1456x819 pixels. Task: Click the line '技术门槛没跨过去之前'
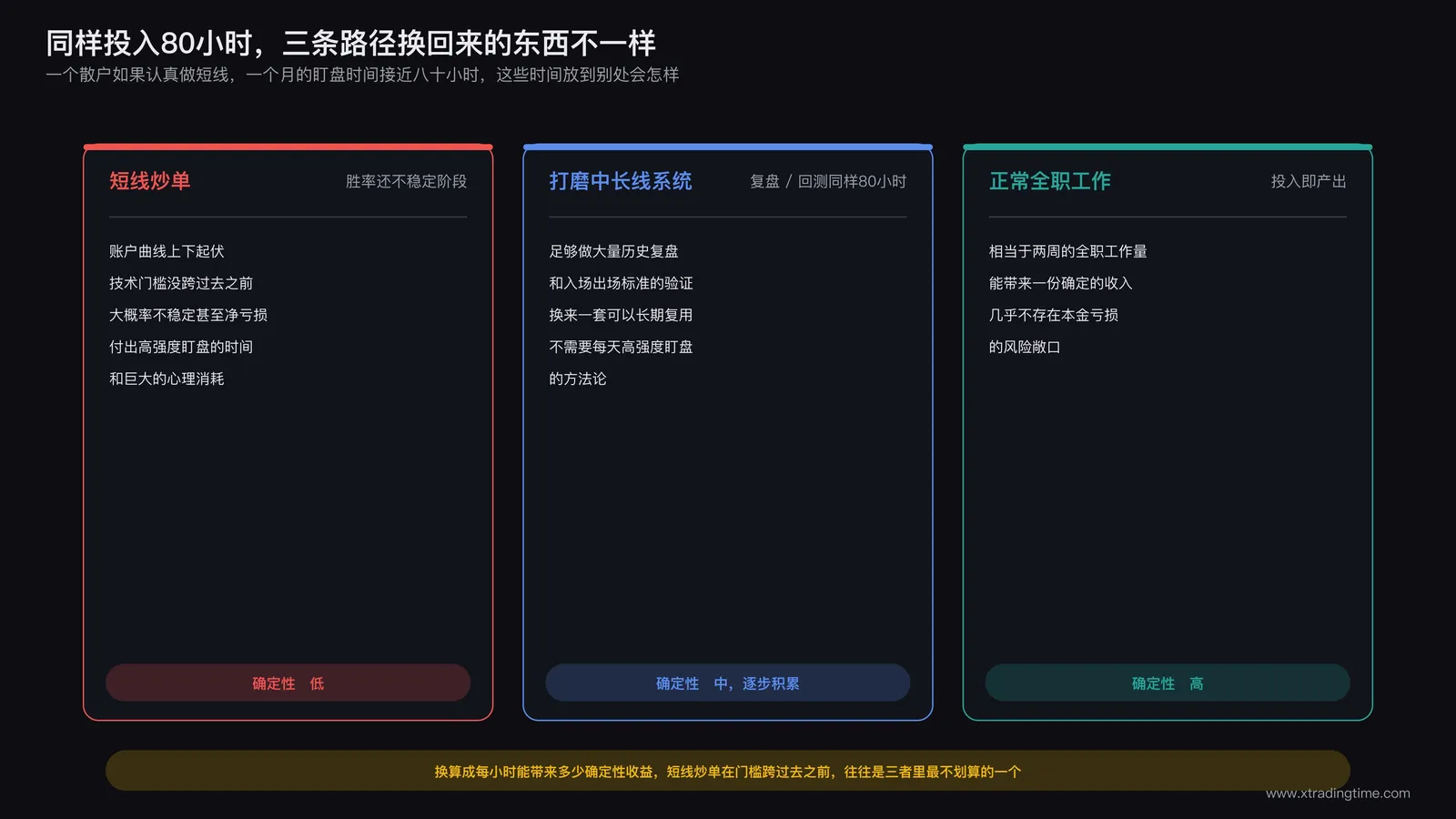tap(181, 283)
